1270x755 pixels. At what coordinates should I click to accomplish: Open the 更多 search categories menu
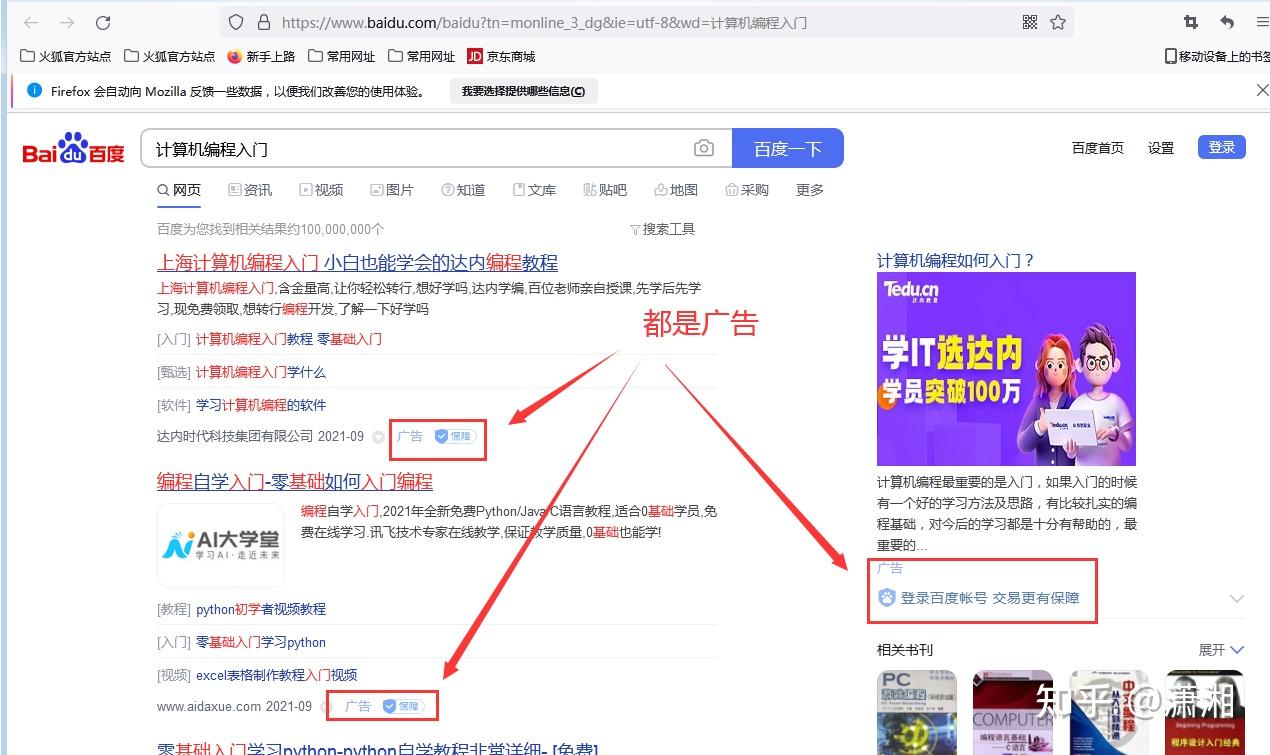point(810,190)
